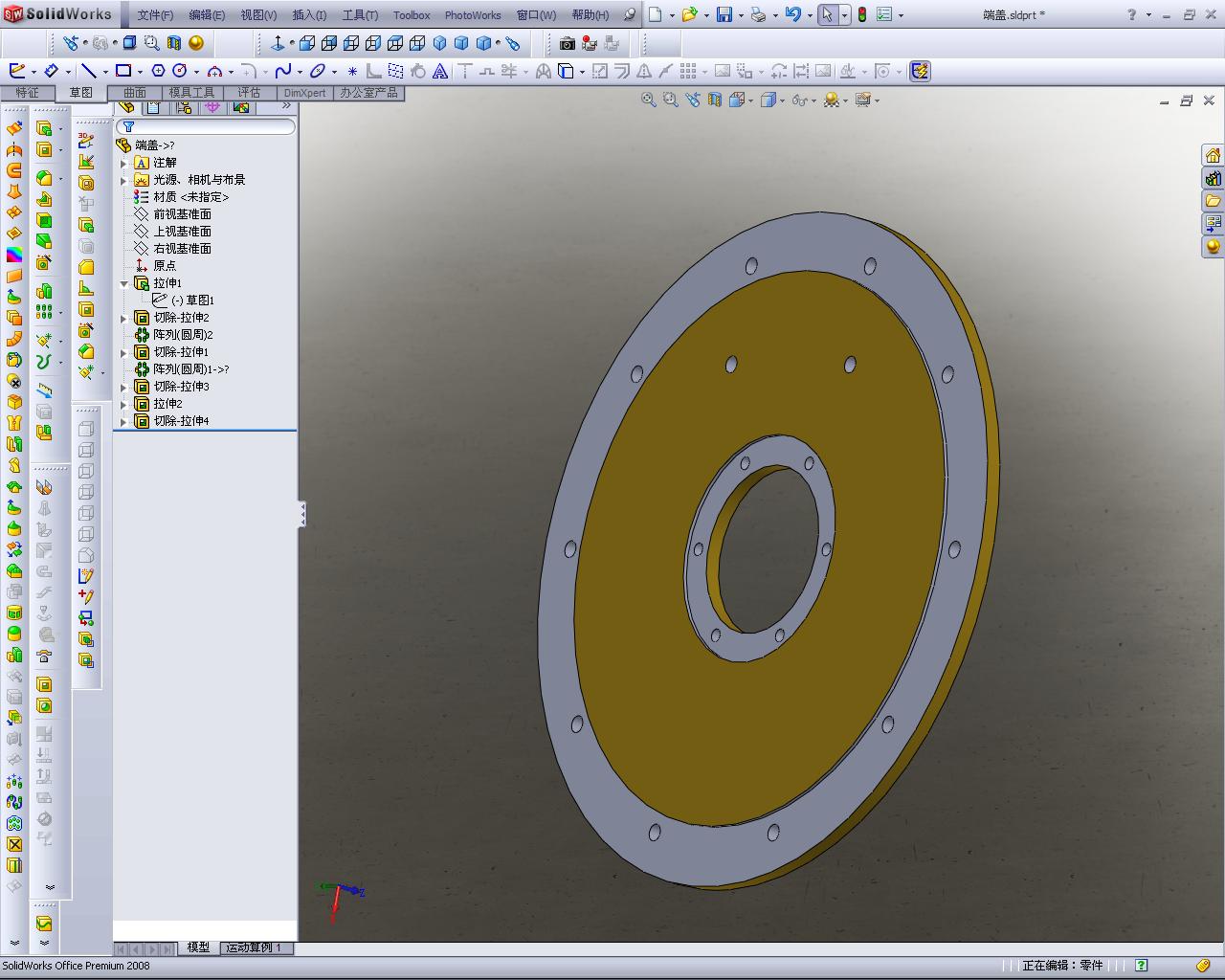Click the rainbow color swatch icon in left toolbar

click(x=14, y=255)
